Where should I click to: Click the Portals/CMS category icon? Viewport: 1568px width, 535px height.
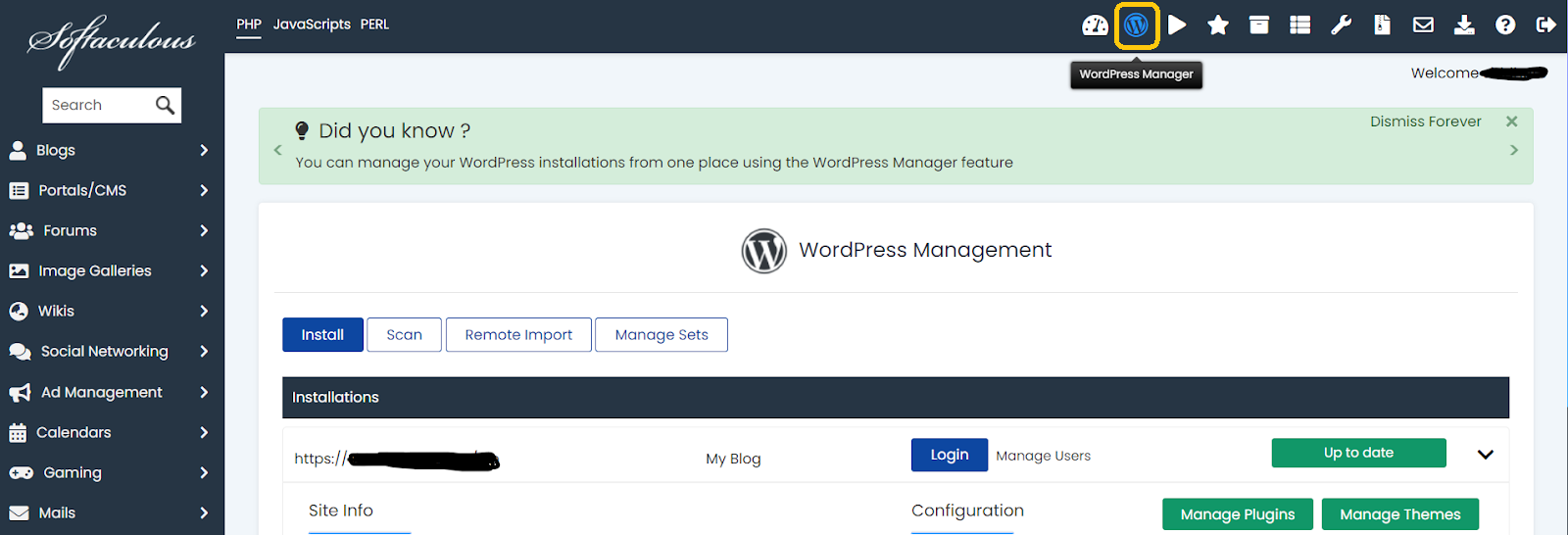[19, 190]
